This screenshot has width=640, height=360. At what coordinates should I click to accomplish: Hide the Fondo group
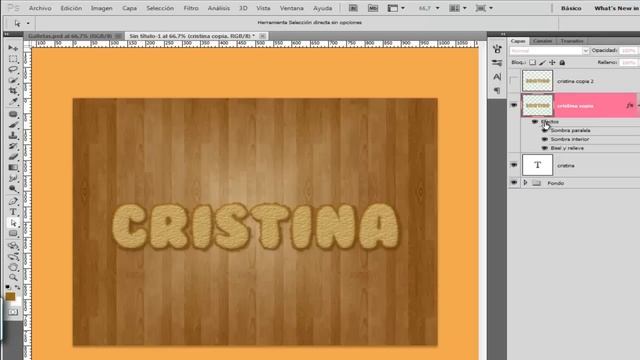[x=514, y=183]
